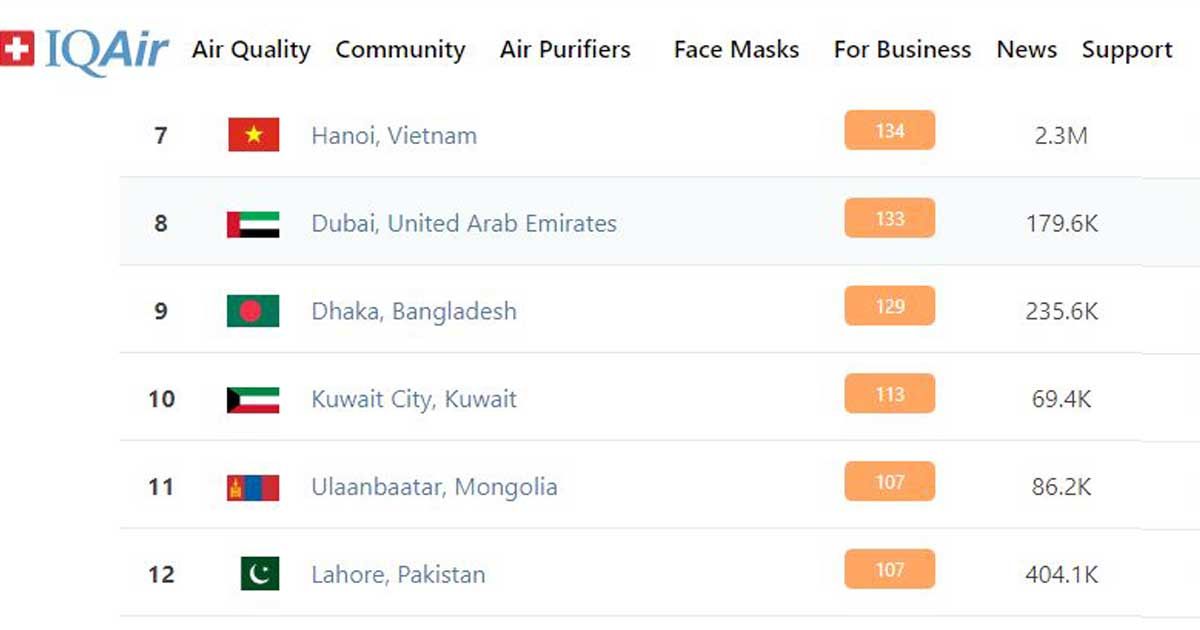Open the Dhaka, Bangladesh link
The image size is (1200, 630).
tap(414, 311)
